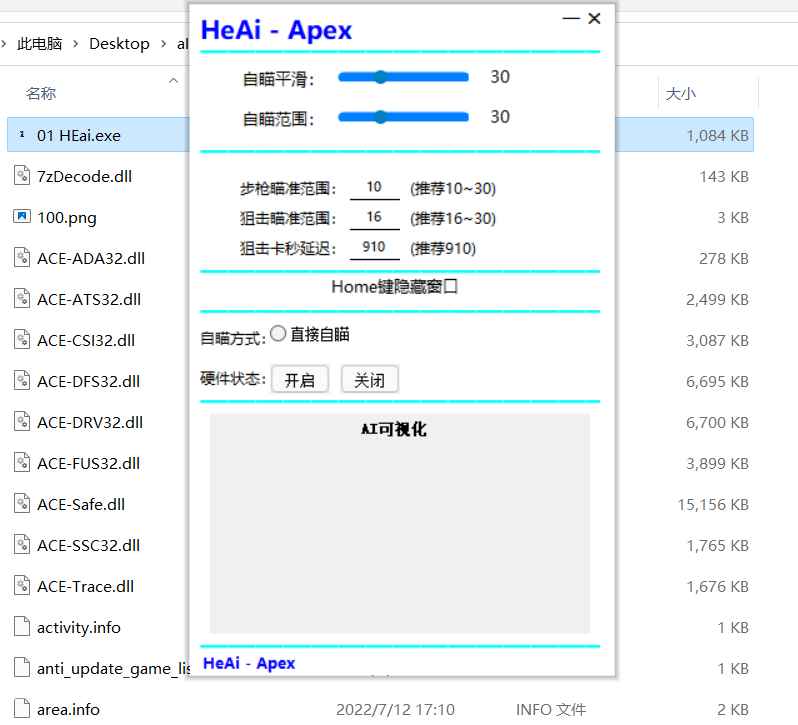Adjust the 自瞄范围 slider
The image size is (798, 725).
click(403, 118)
